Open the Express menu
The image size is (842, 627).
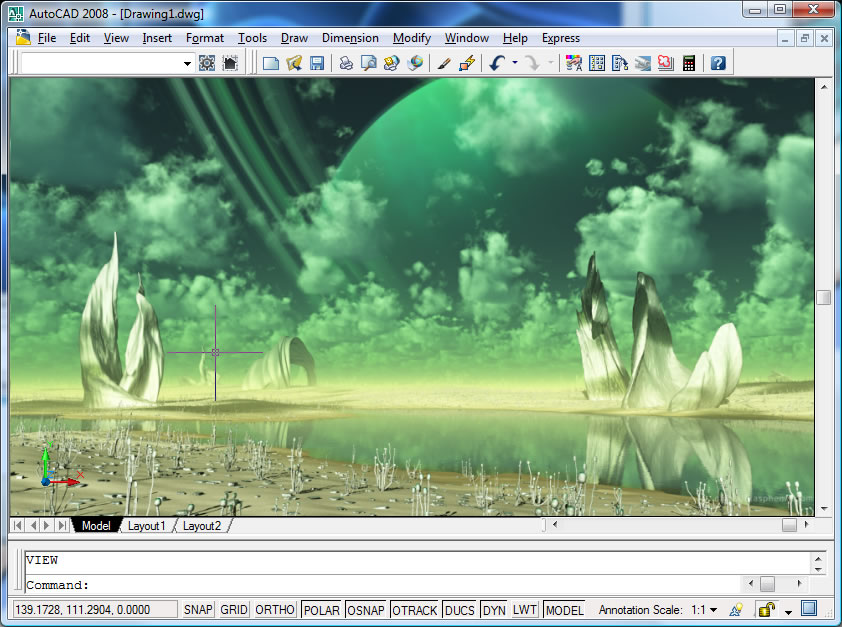pos(561,38)
